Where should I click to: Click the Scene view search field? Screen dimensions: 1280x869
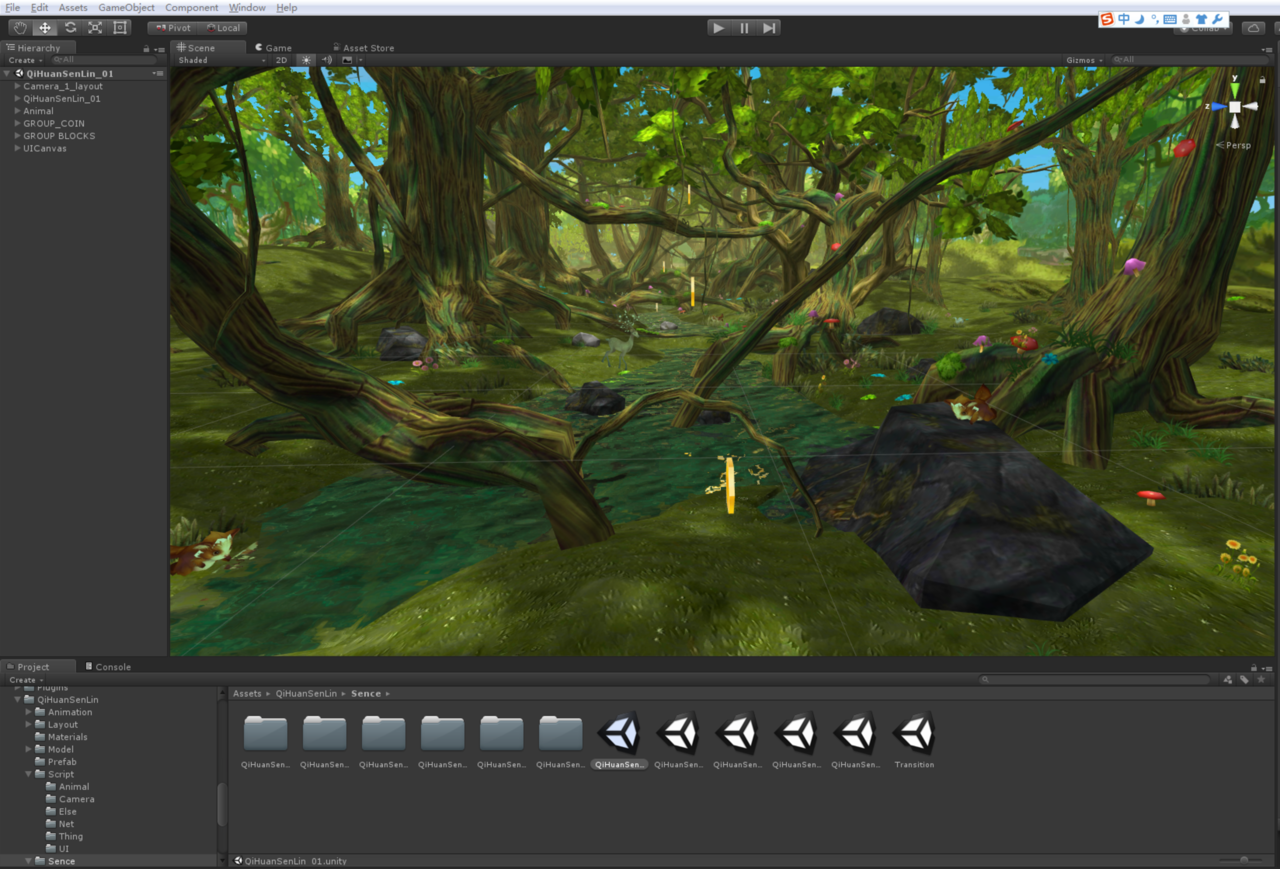[x=1192, y=60]
